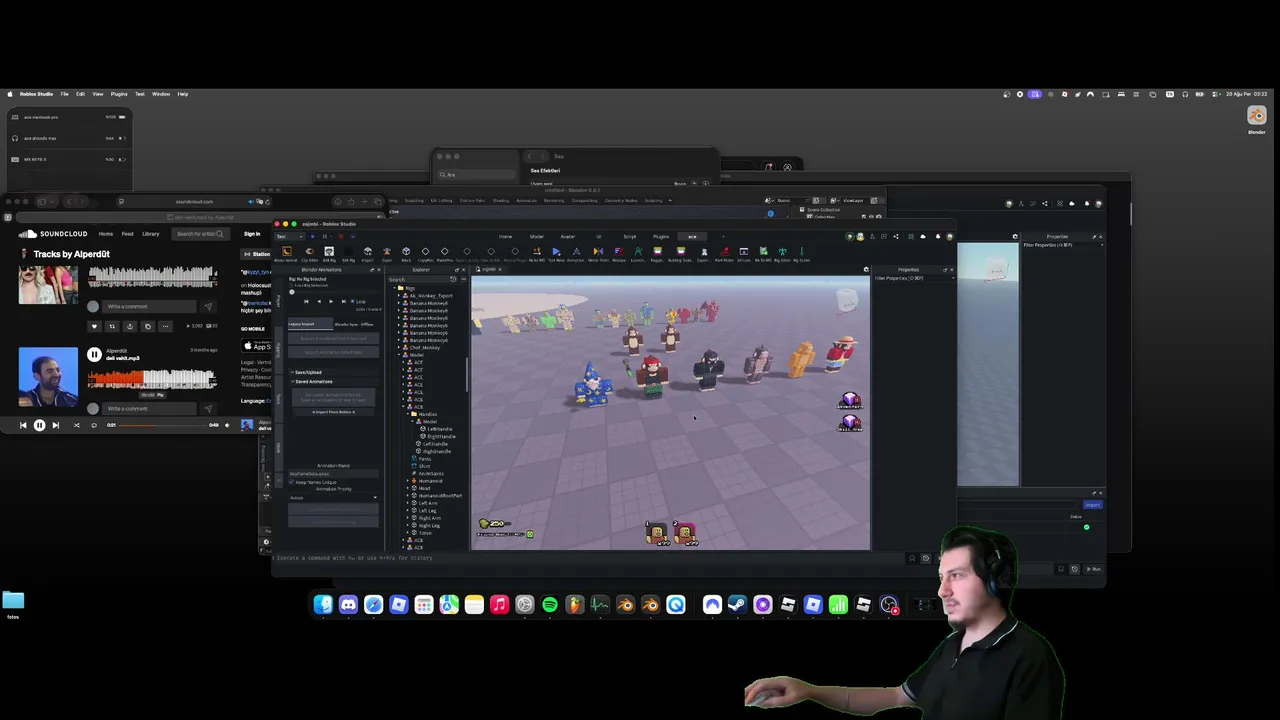Open Moon Animator from the Studio toolbar
1280x720 pixels.
tap(287, 252)
